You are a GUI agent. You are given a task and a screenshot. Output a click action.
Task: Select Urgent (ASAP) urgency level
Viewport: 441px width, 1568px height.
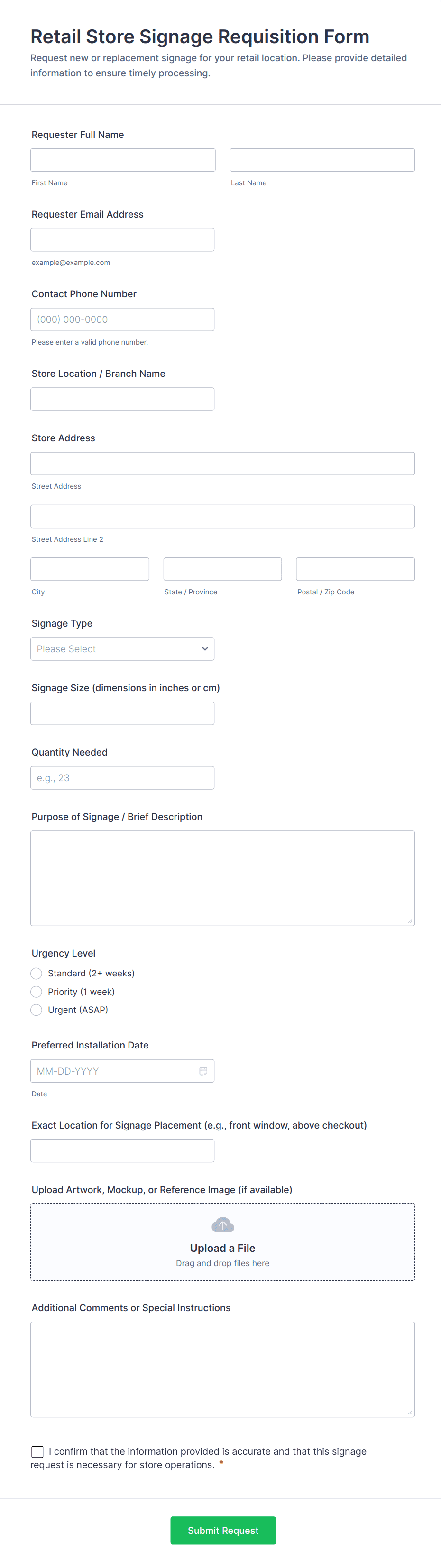37,1010
